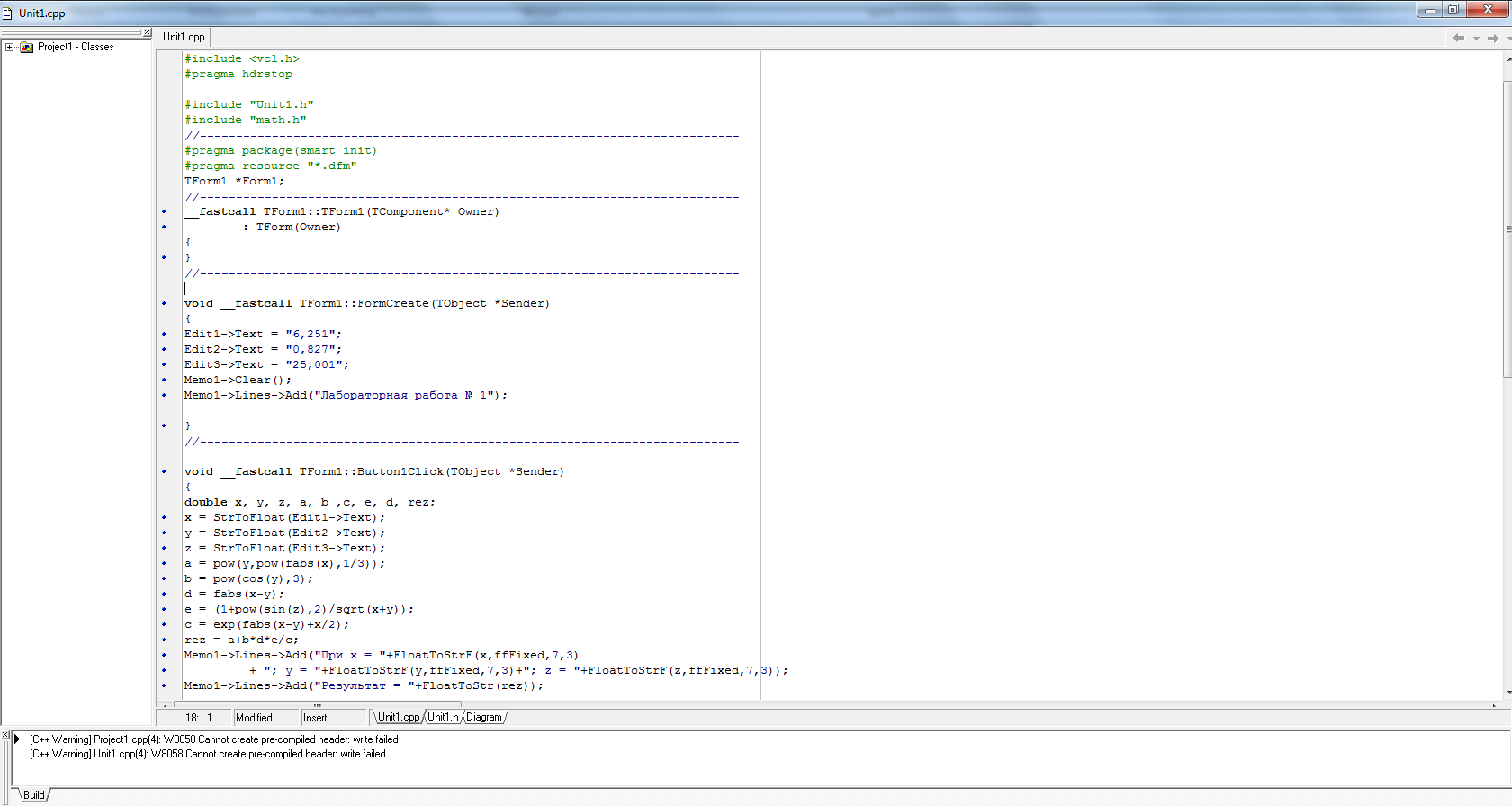Click the 'a = pow(y,pow(fabs(x),1/3));' line

[x=284, y=563]
